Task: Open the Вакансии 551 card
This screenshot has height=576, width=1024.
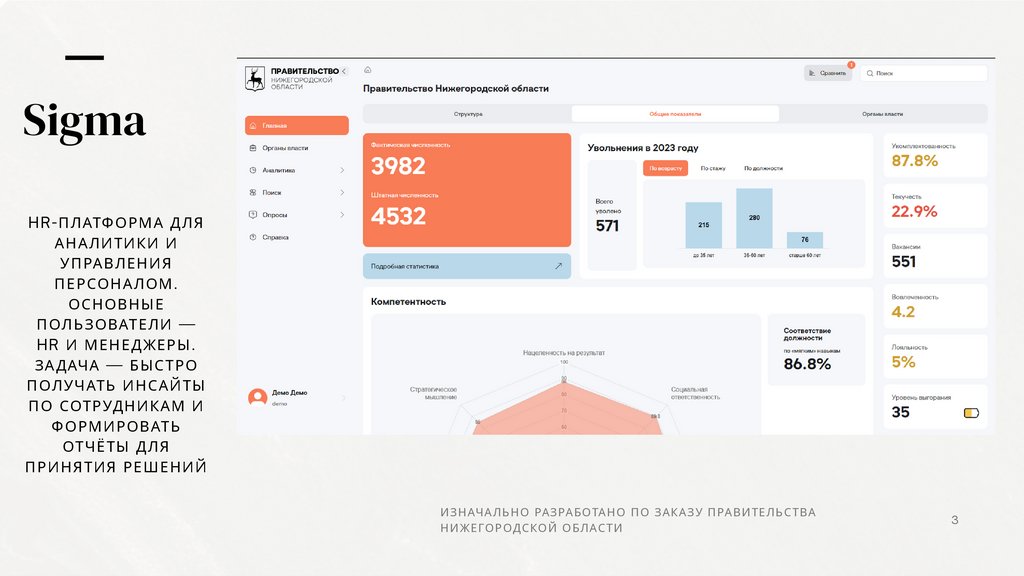Action: click(x=935, y=256)
